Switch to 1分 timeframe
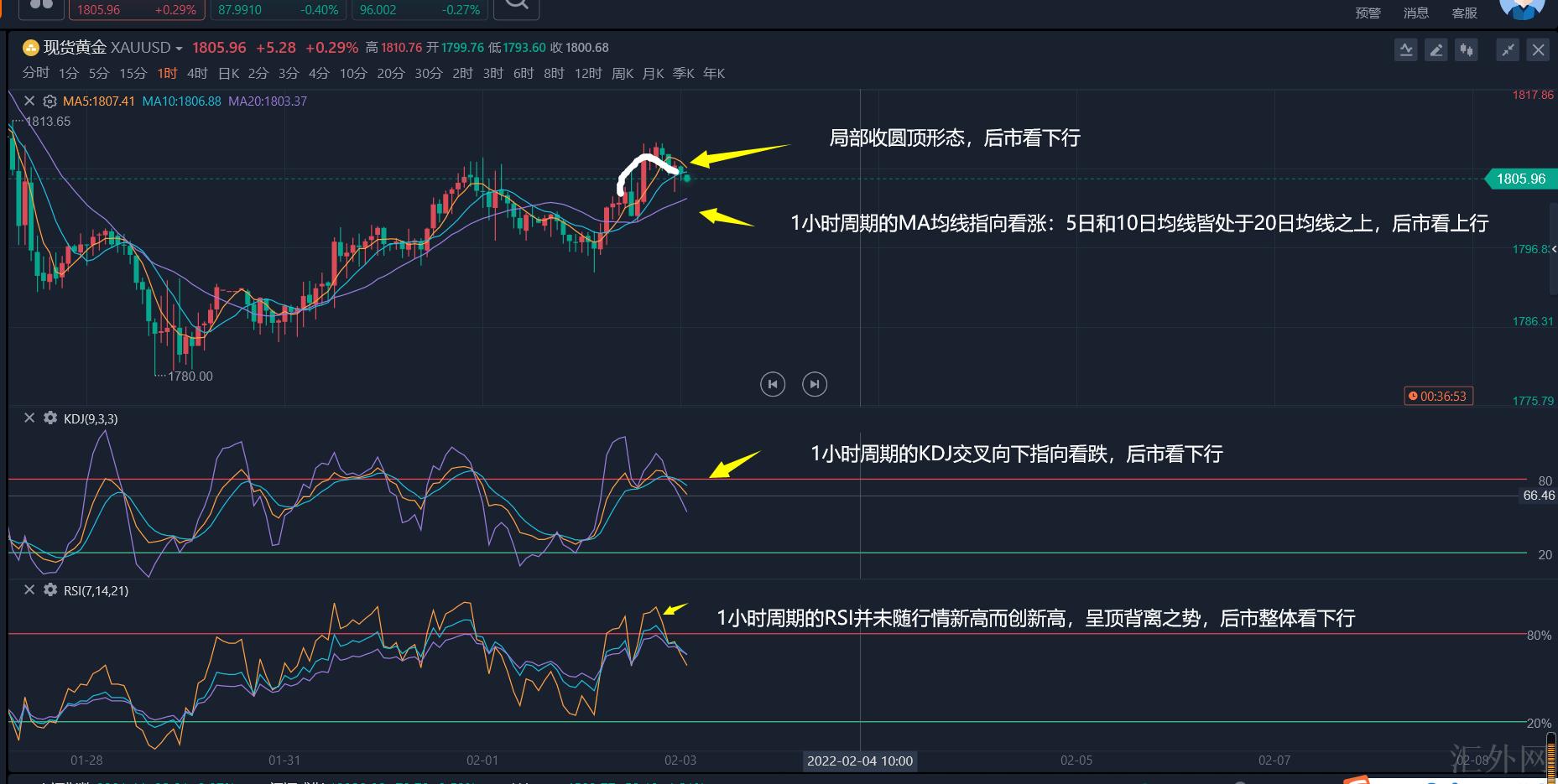The image size is (1558, 784). click(69, 73)
